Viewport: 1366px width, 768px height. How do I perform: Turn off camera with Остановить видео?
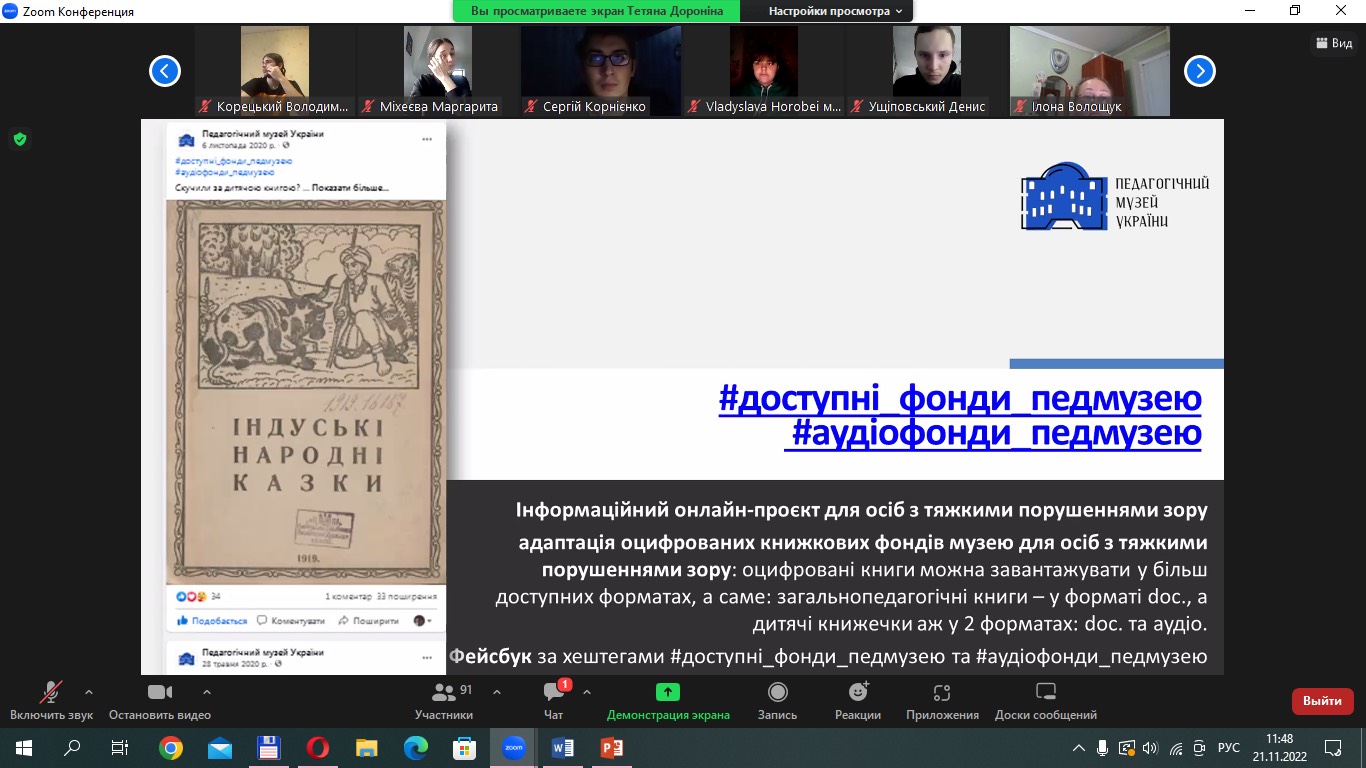pyautogui.click(x=160, y=700)
